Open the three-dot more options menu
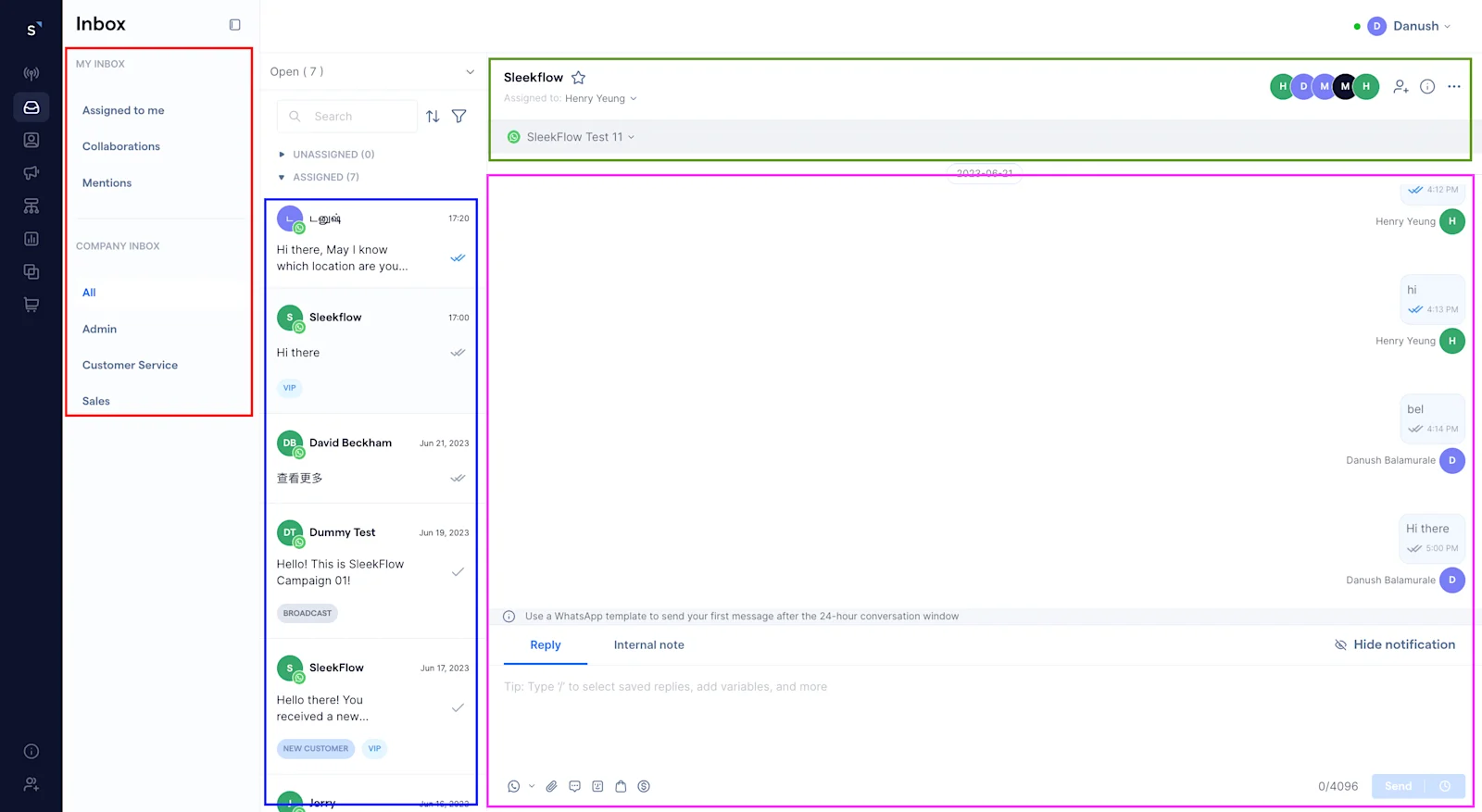Viewport: 1482px width, 812px height. [x=1454, y=86]
